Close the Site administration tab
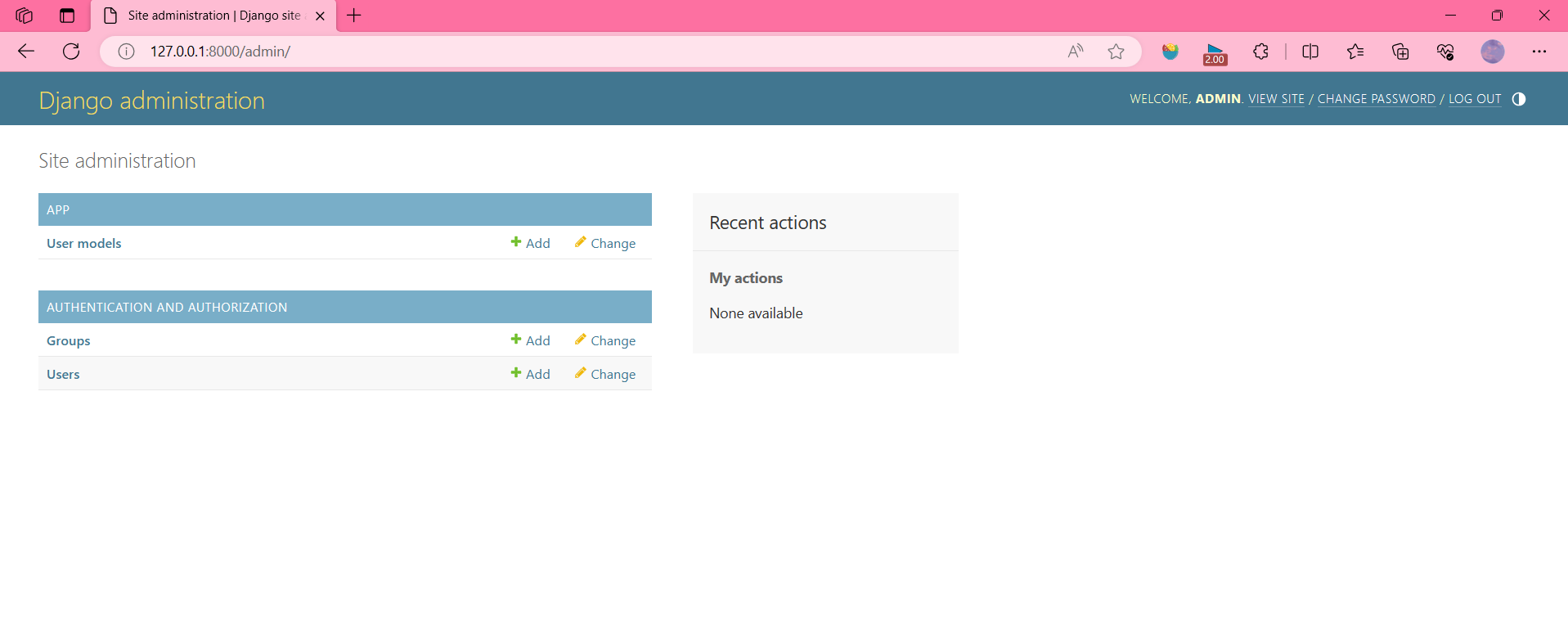This screenshot has width=1568, height=639. [x=320, y=16]
